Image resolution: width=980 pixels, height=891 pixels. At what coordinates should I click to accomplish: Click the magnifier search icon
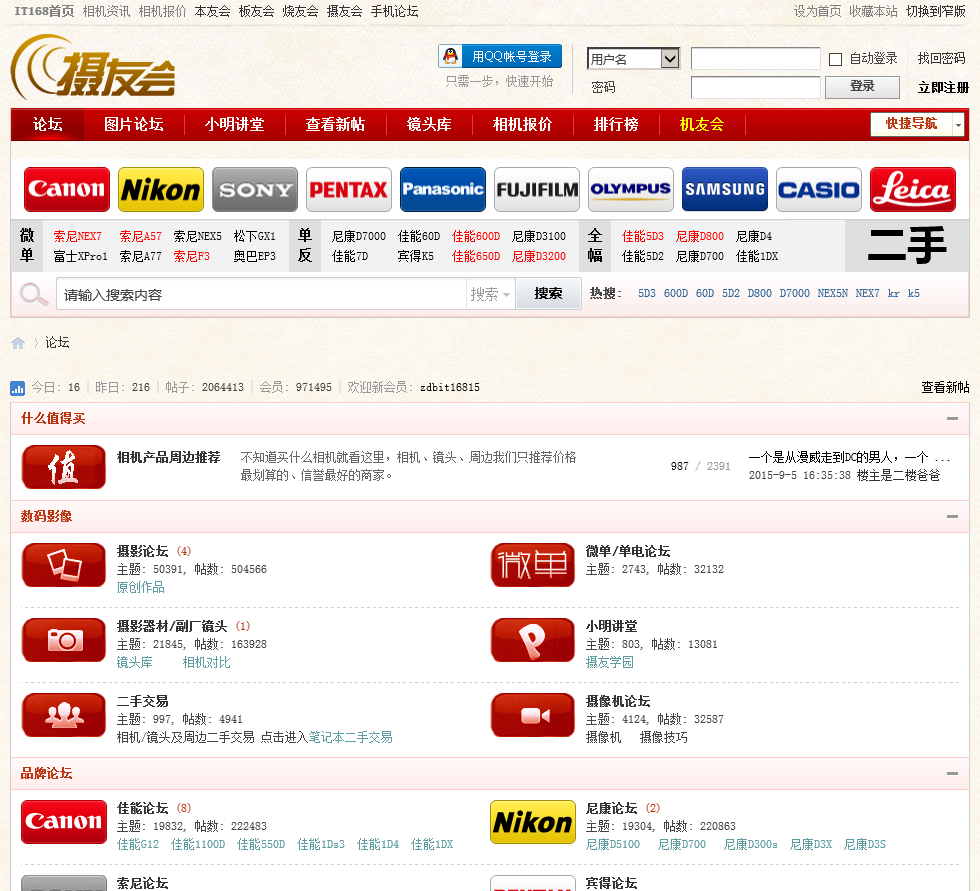(x=34, y=294)
